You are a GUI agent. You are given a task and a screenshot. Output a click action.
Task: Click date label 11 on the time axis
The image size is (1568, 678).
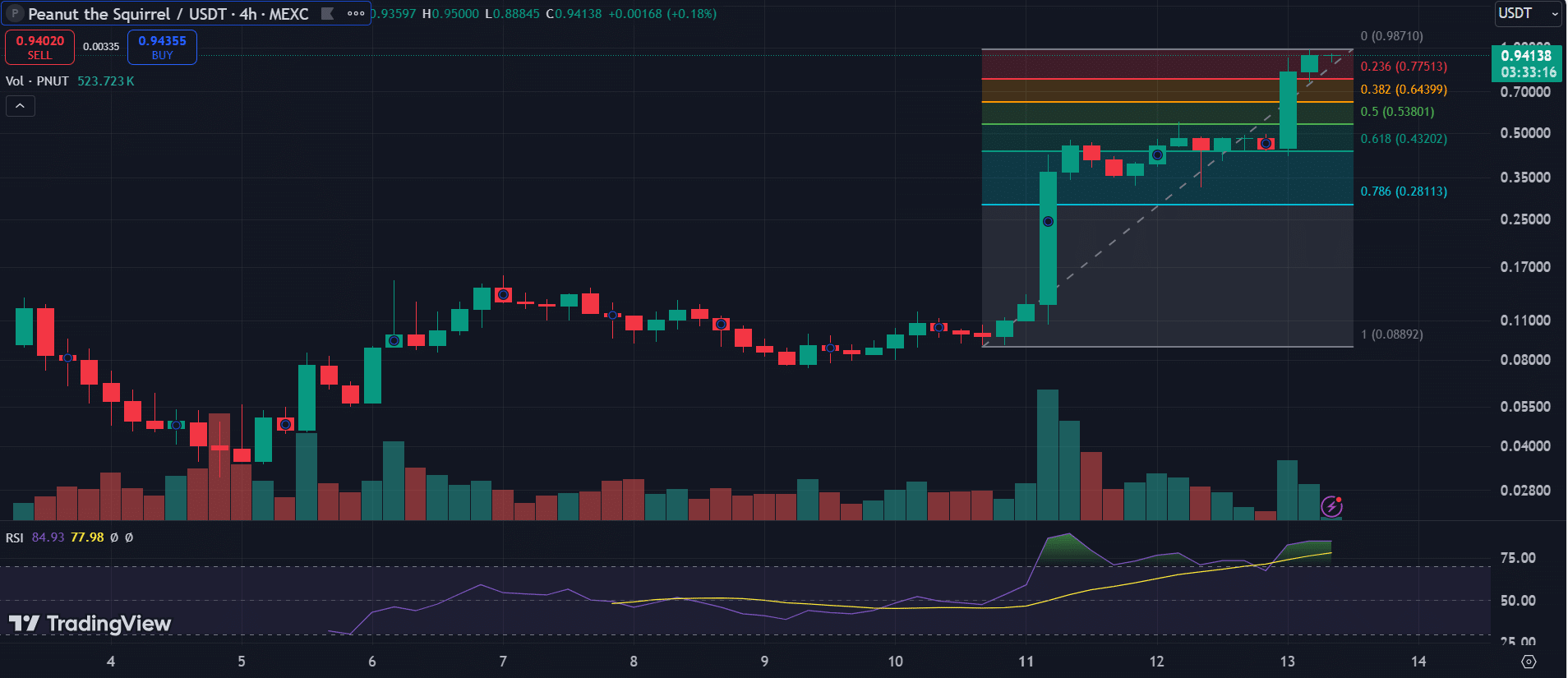point(1026,662)
